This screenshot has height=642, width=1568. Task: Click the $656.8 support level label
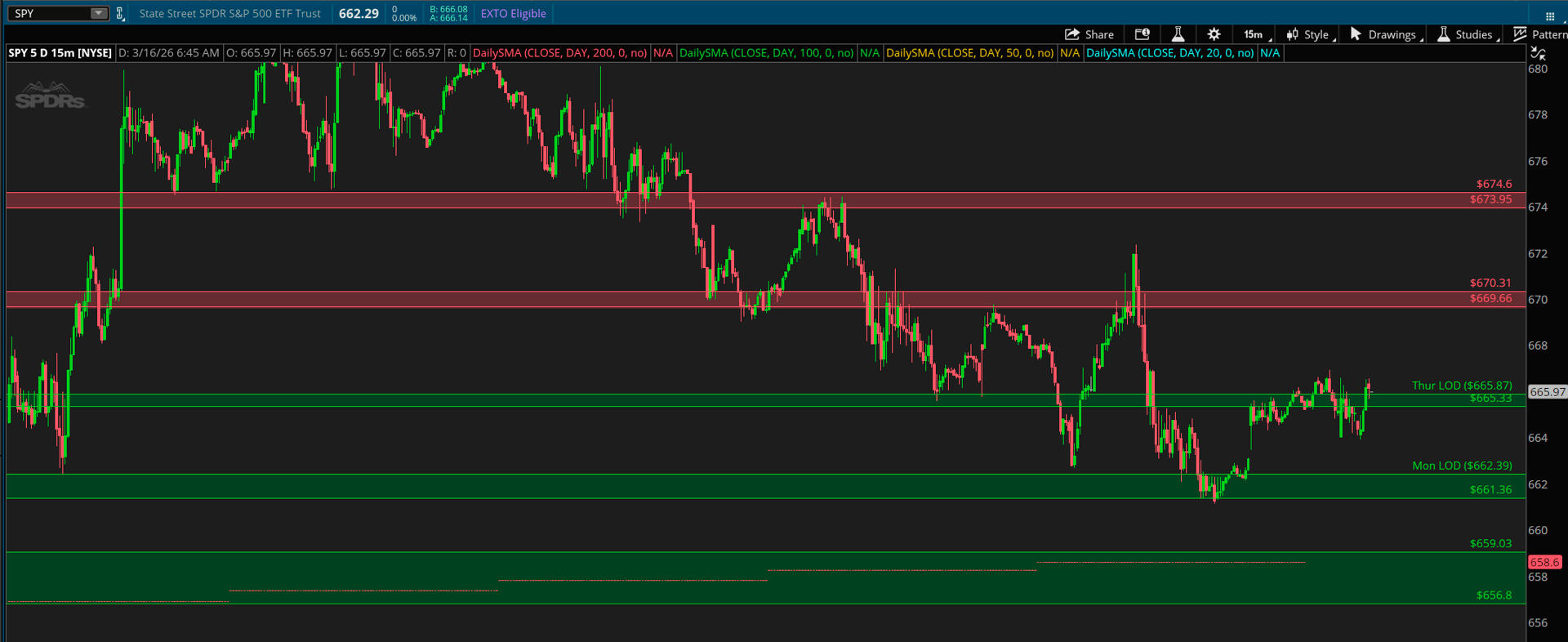coord(1494,595)
